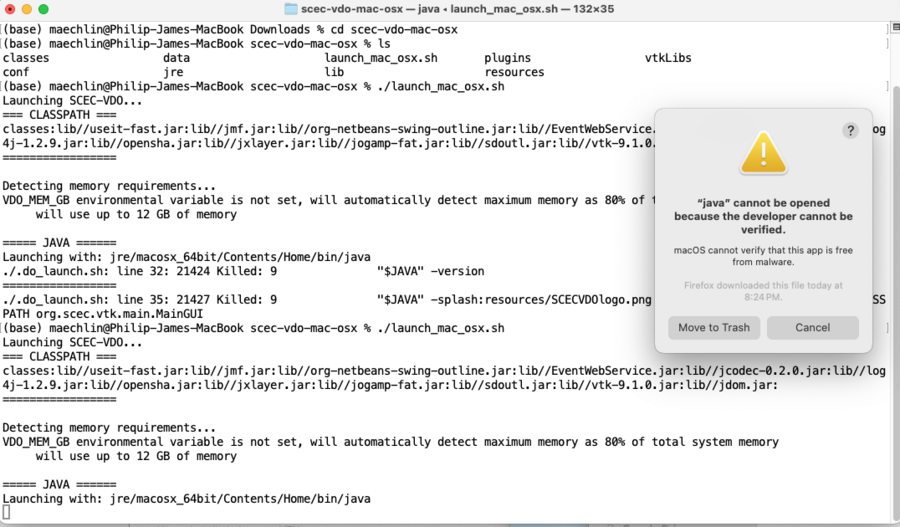Click the classes folder name in ls output
The image size is (900, 527).
[26, 58]
